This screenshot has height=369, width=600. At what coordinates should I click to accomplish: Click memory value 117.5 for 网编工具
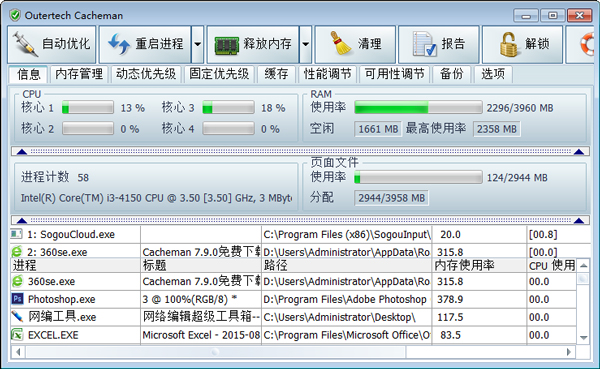click(450, 317)
